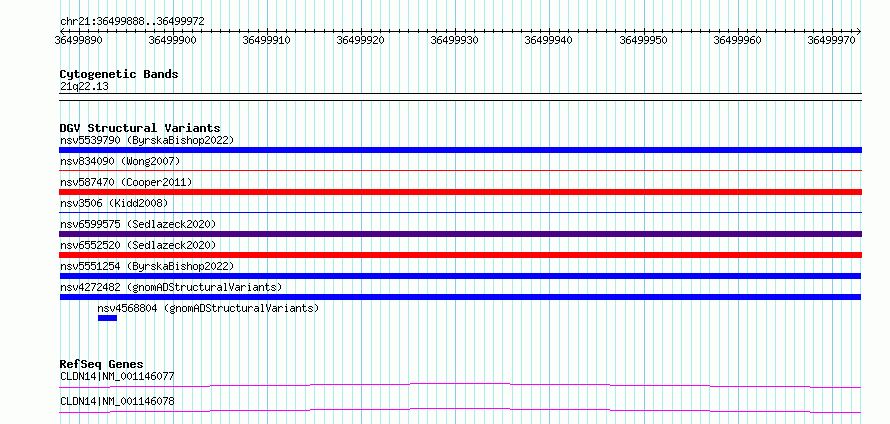This screenshot has height=424, width=890.
Task: Click the chr21:36499888..36499972 region label
Action: (x=132, y=21)
